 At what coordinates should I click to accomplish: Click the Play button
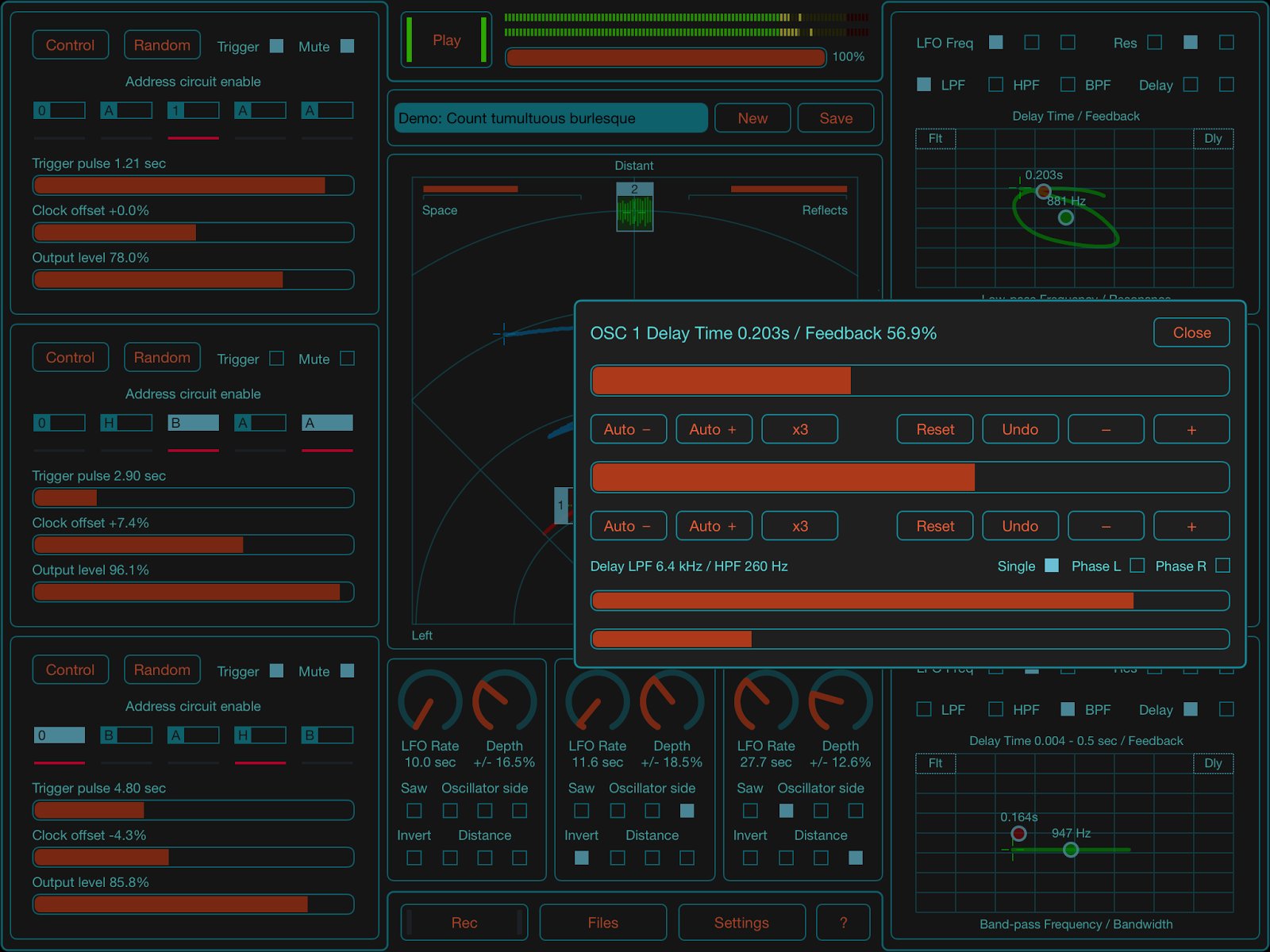coord(447,40)
